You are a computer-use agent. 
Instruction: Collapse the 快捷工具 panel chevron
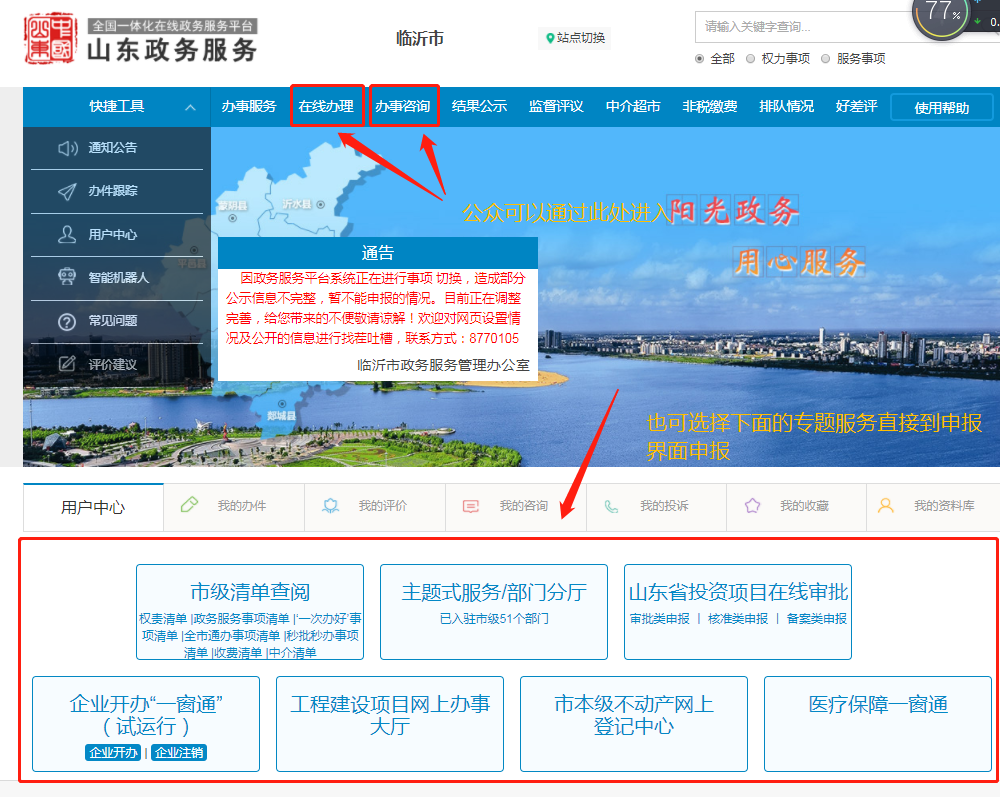pos(190,108)
